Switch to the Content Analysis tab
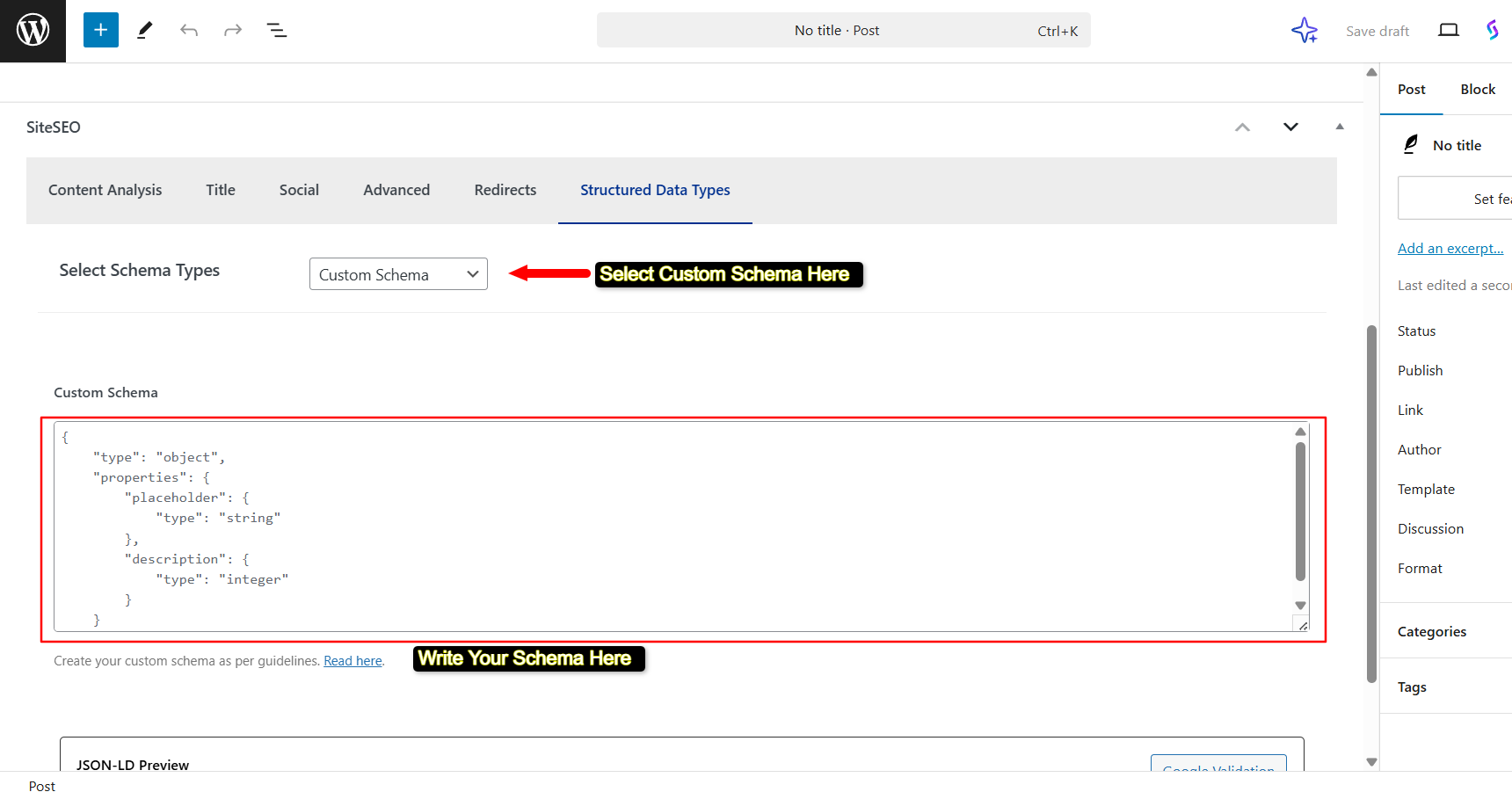1512x792 pixels. pos(105,190)
